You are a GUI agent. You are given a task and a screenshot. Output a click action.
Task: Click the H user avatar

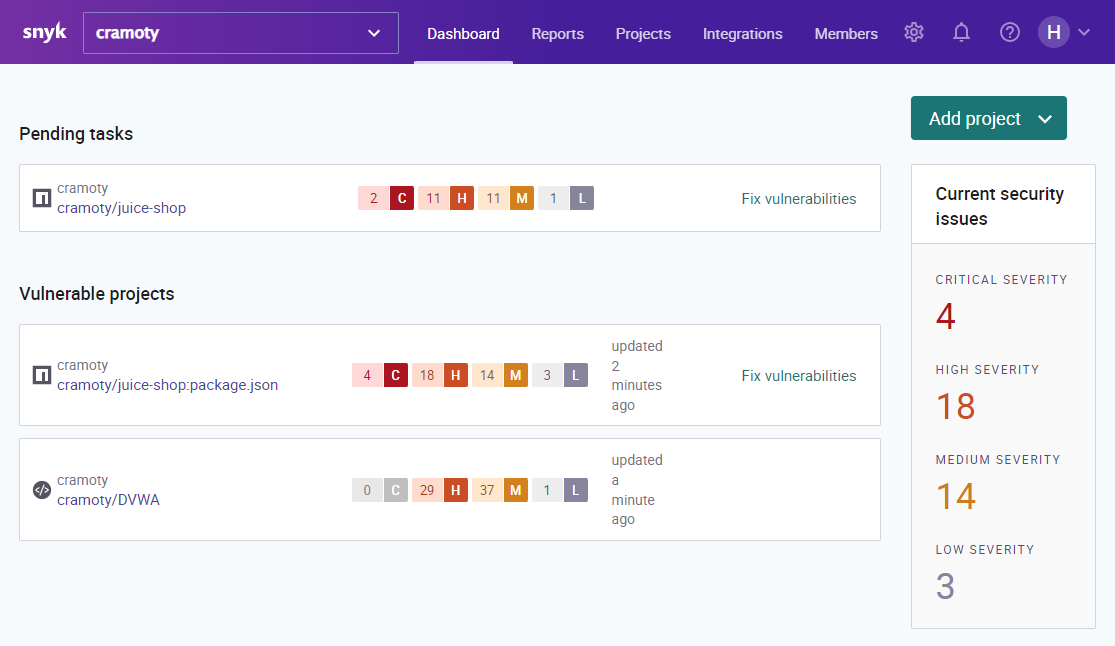point(1054,32)
